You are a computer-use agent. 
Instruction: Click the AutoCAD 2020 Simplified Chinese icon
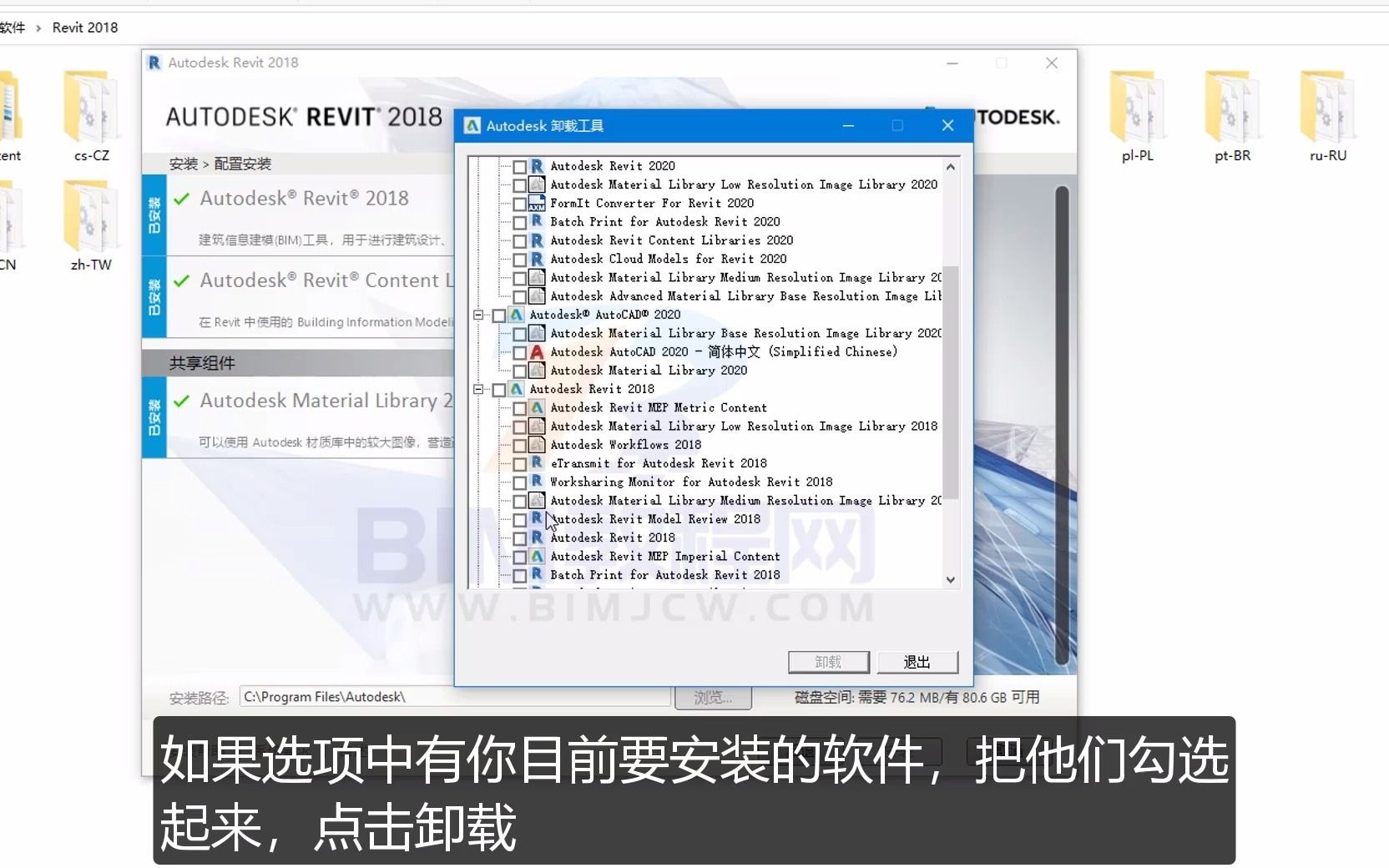(x=537, y=352)
